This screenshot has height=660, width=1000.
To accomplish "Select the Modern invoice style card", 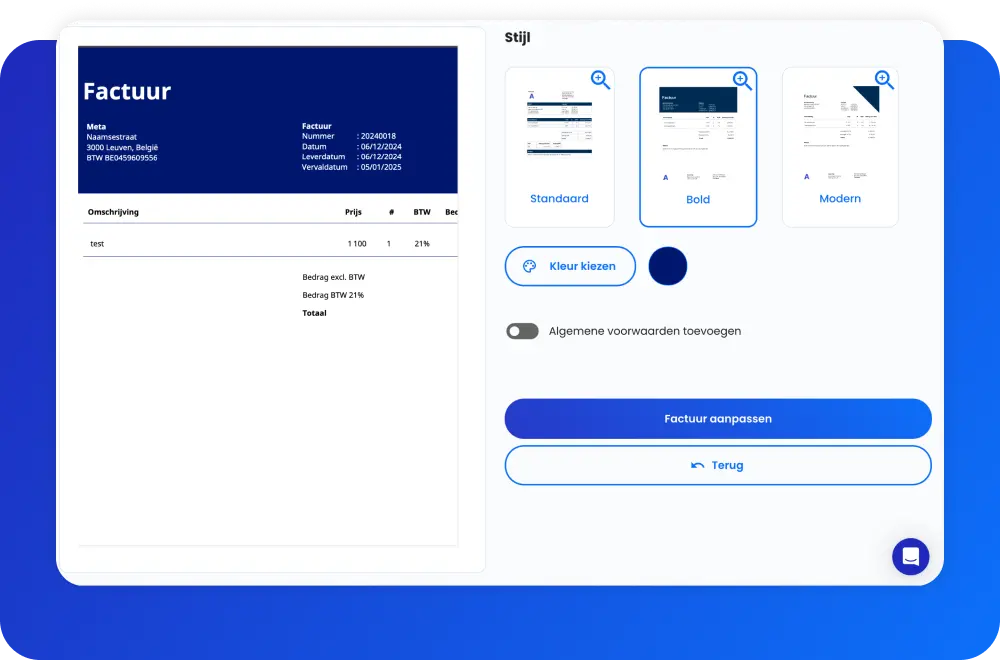I will click(840, 140).
